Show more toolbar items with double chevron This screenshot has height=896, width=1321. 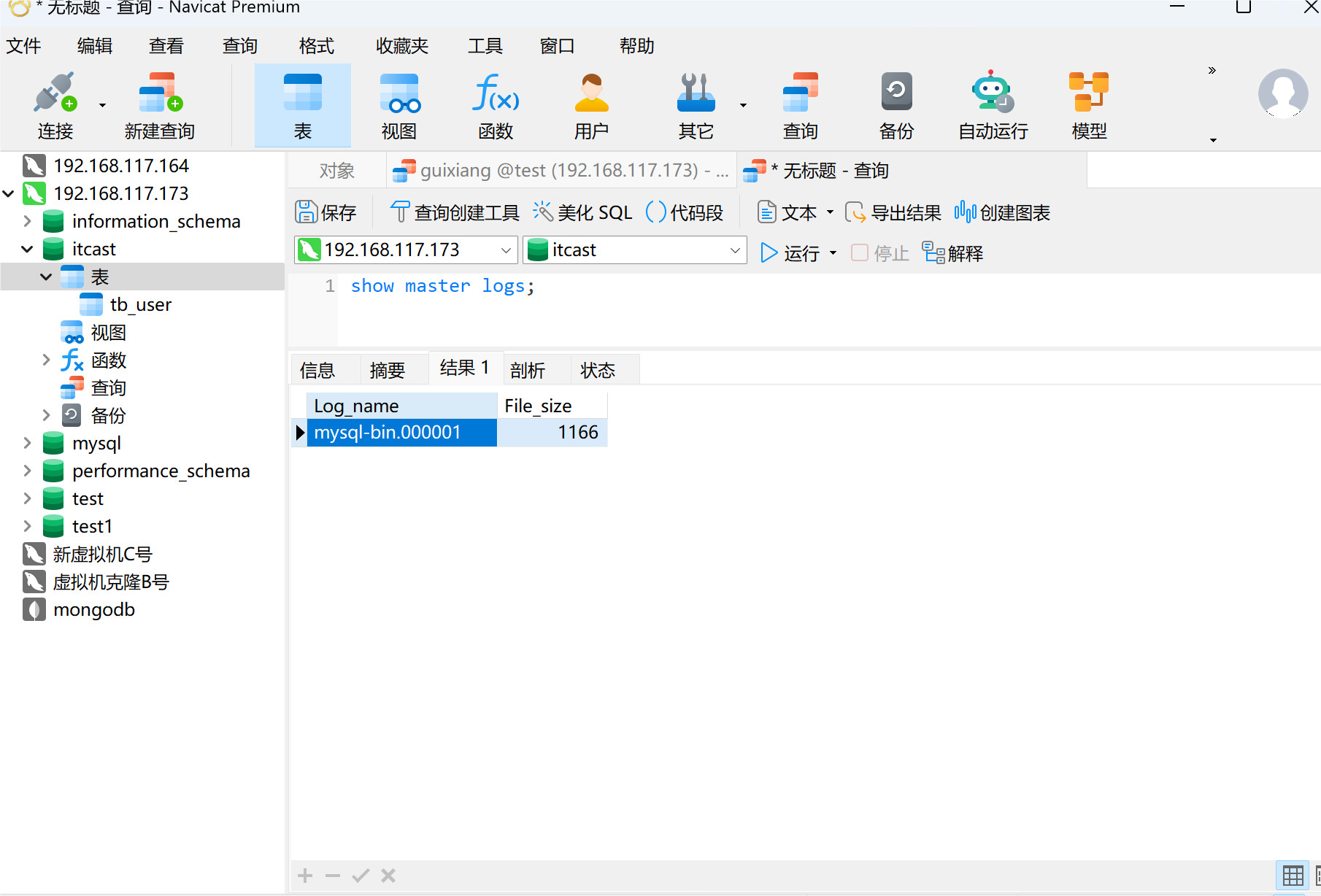tap(1212, 70)
